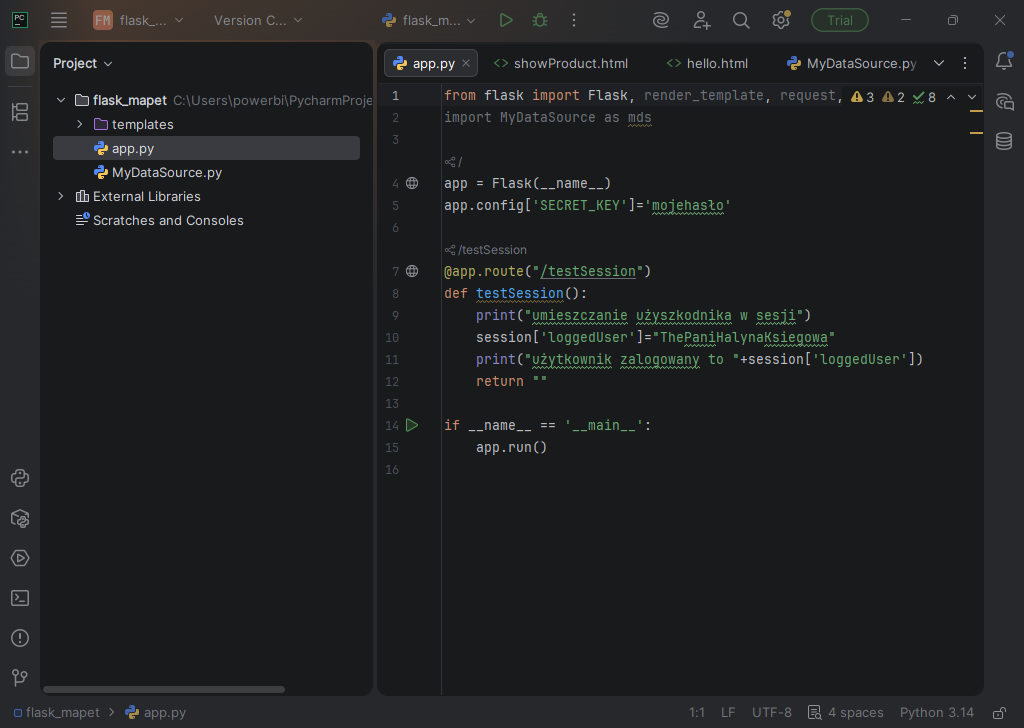Open the flask project selector dropdown

coord(138,20)
